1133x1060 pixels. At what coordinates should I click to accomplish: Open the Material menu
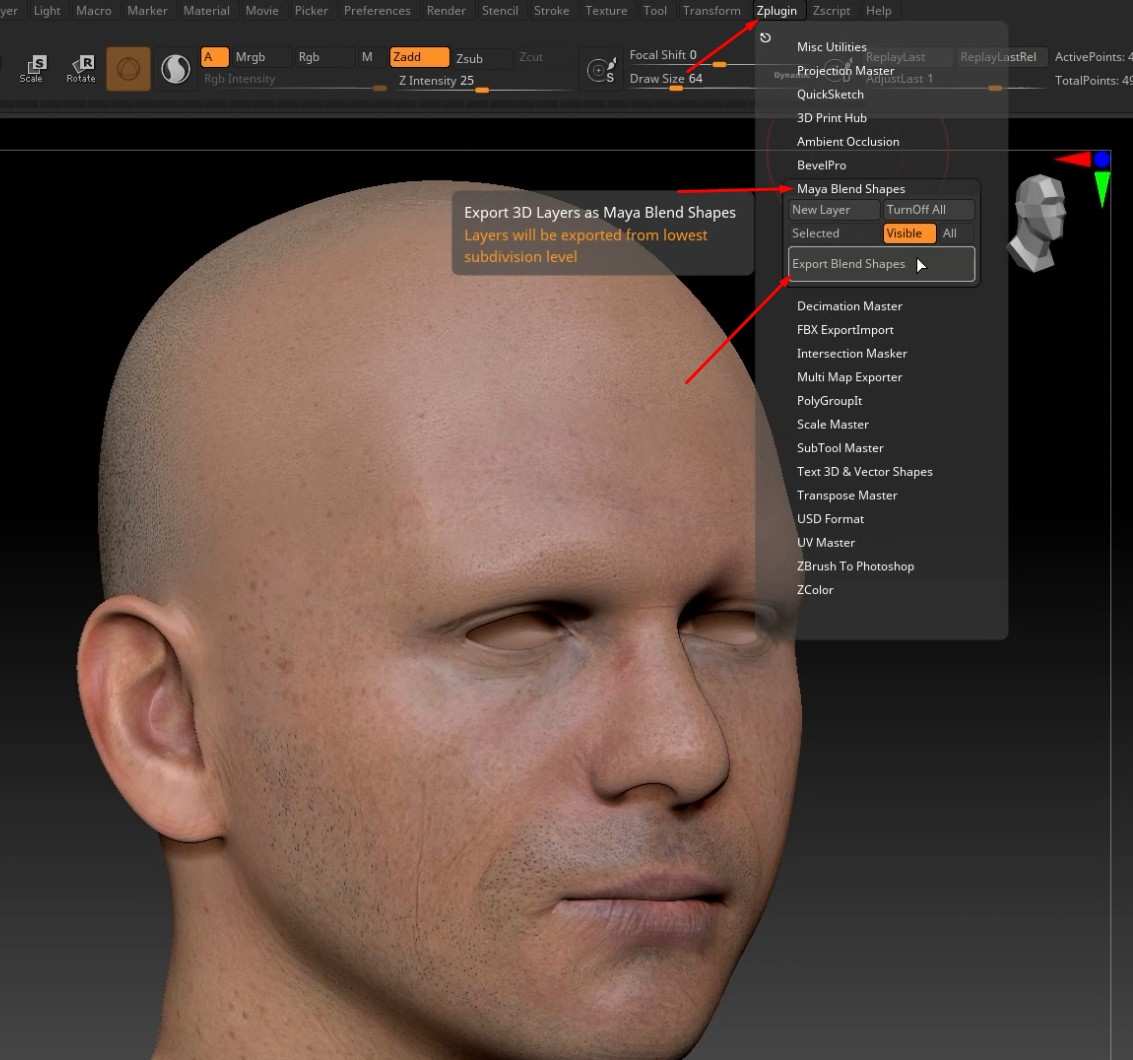click(206, 11)
